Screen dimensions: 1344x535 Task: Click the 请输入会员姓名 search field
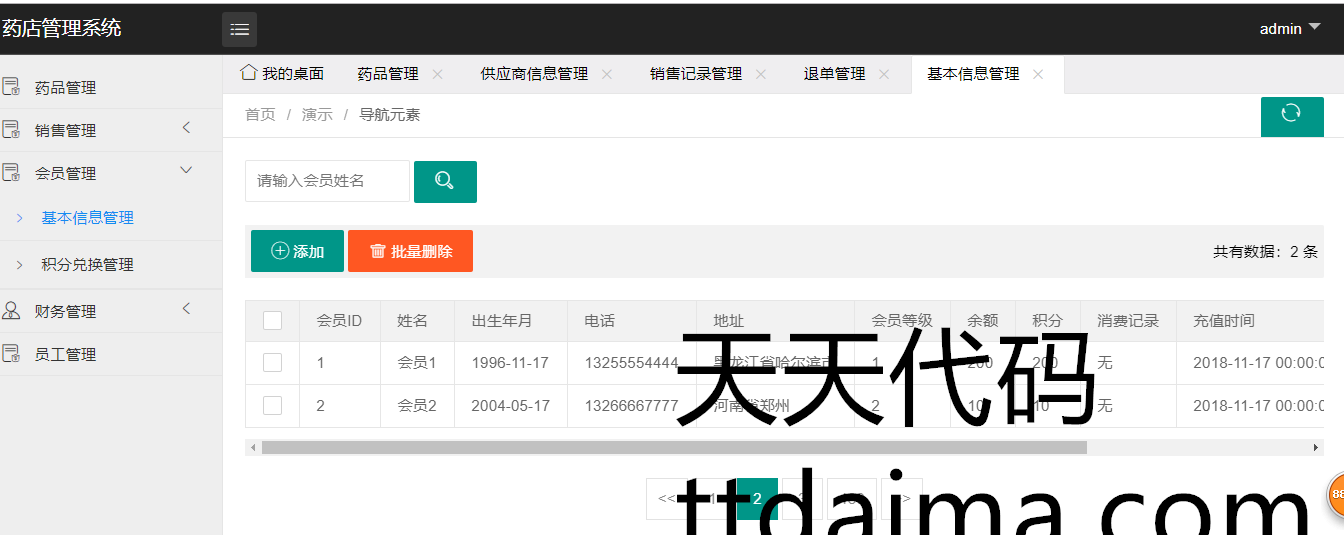pyautogui.click(x=327, y=181)
